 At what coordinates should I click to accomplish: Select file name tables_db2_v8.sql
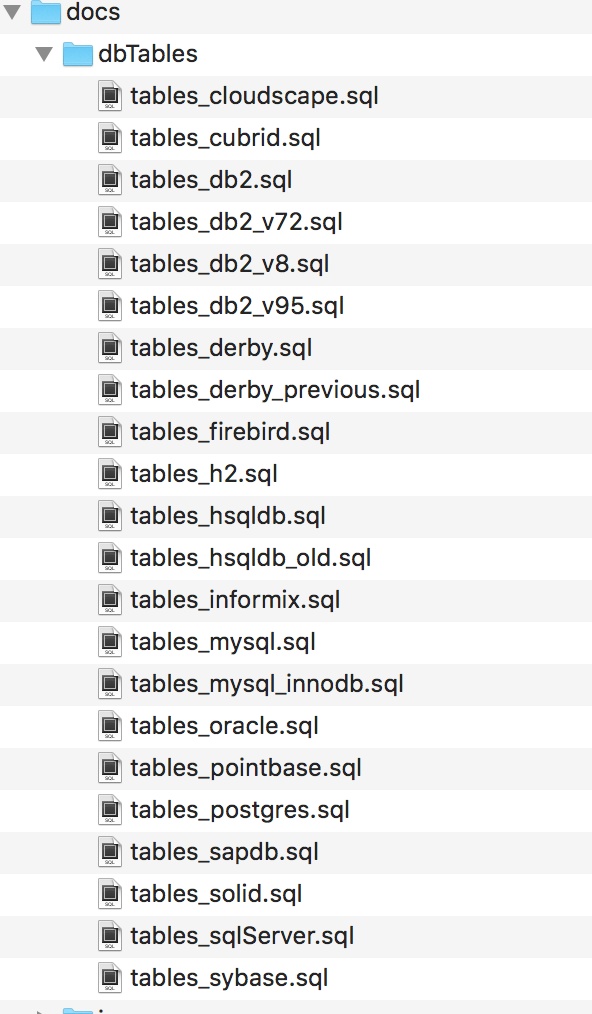click(x=230, y=264)
